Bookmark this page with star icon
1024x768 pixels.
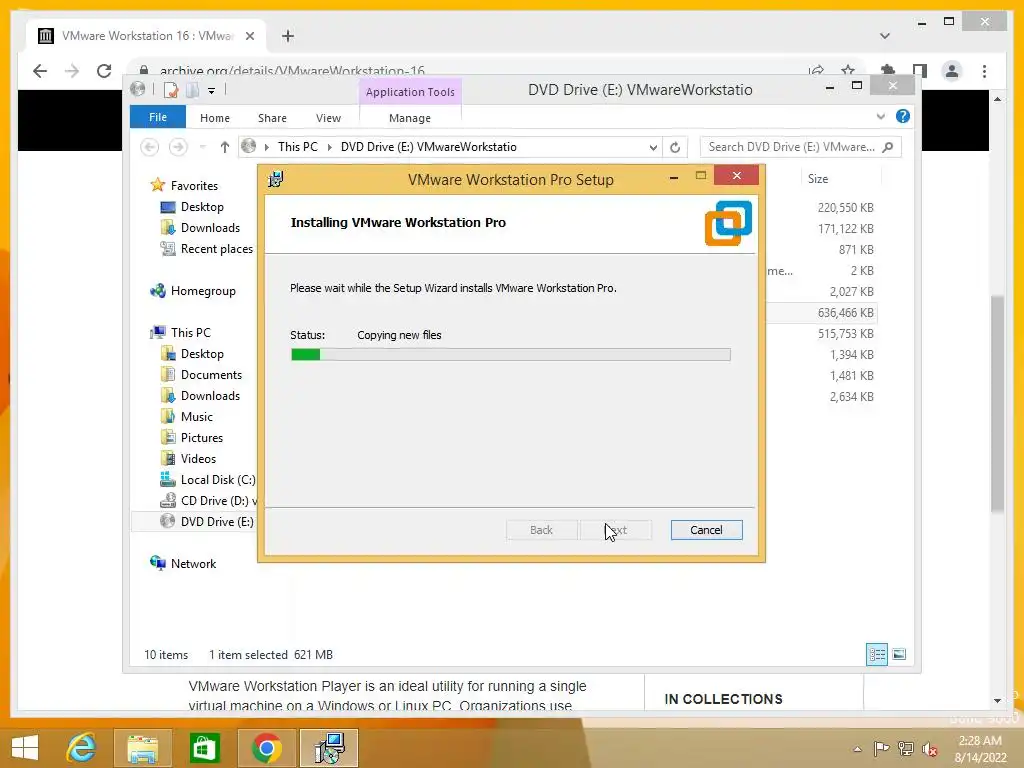[848, 71]
